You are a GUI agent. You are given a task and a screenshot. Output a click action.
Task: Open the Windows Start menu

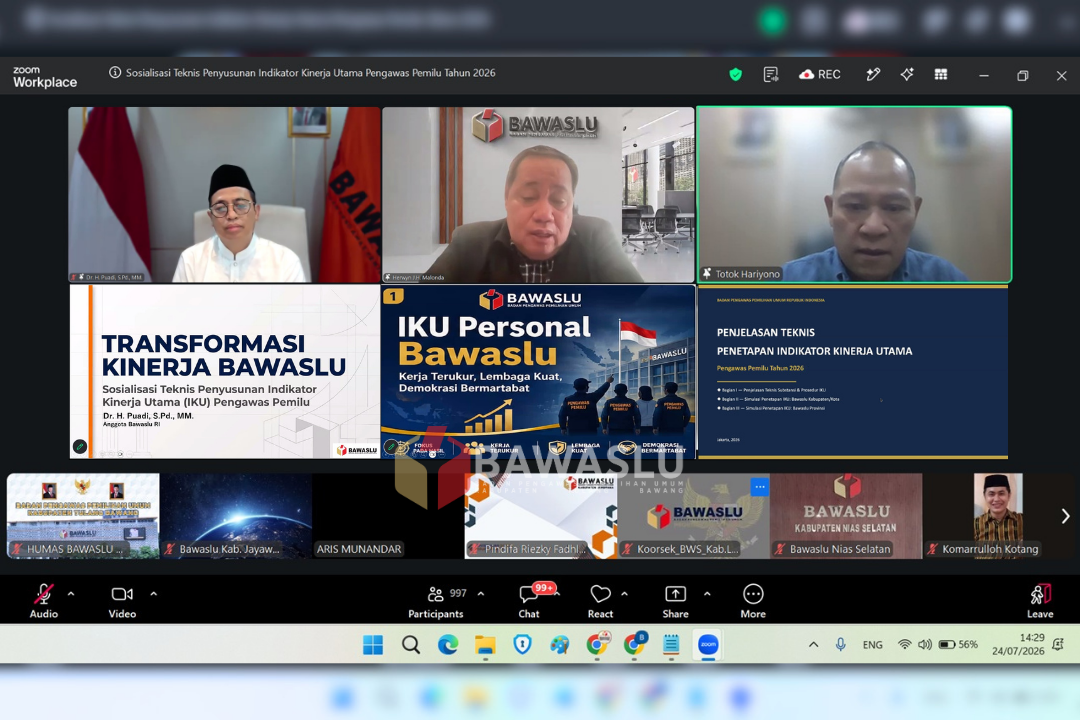click(373, 645)
